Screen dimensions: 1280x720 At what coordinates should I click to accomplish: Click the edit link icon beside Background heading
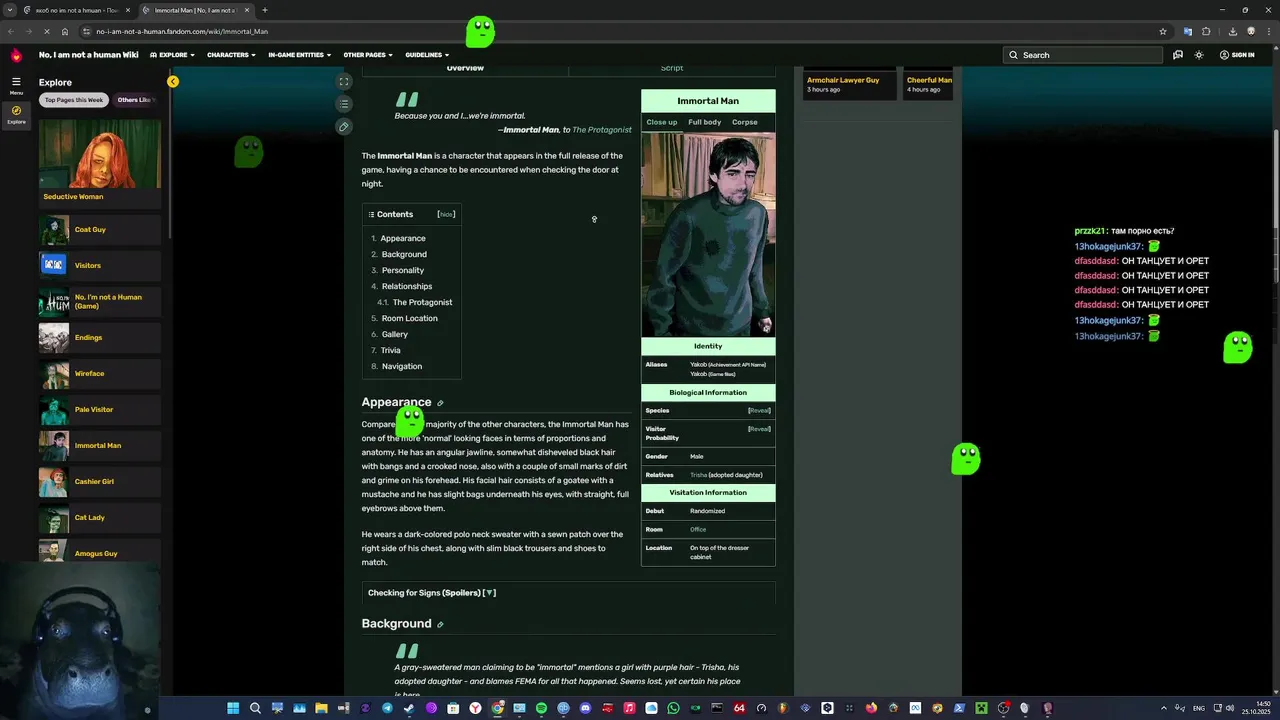(440, 625)
